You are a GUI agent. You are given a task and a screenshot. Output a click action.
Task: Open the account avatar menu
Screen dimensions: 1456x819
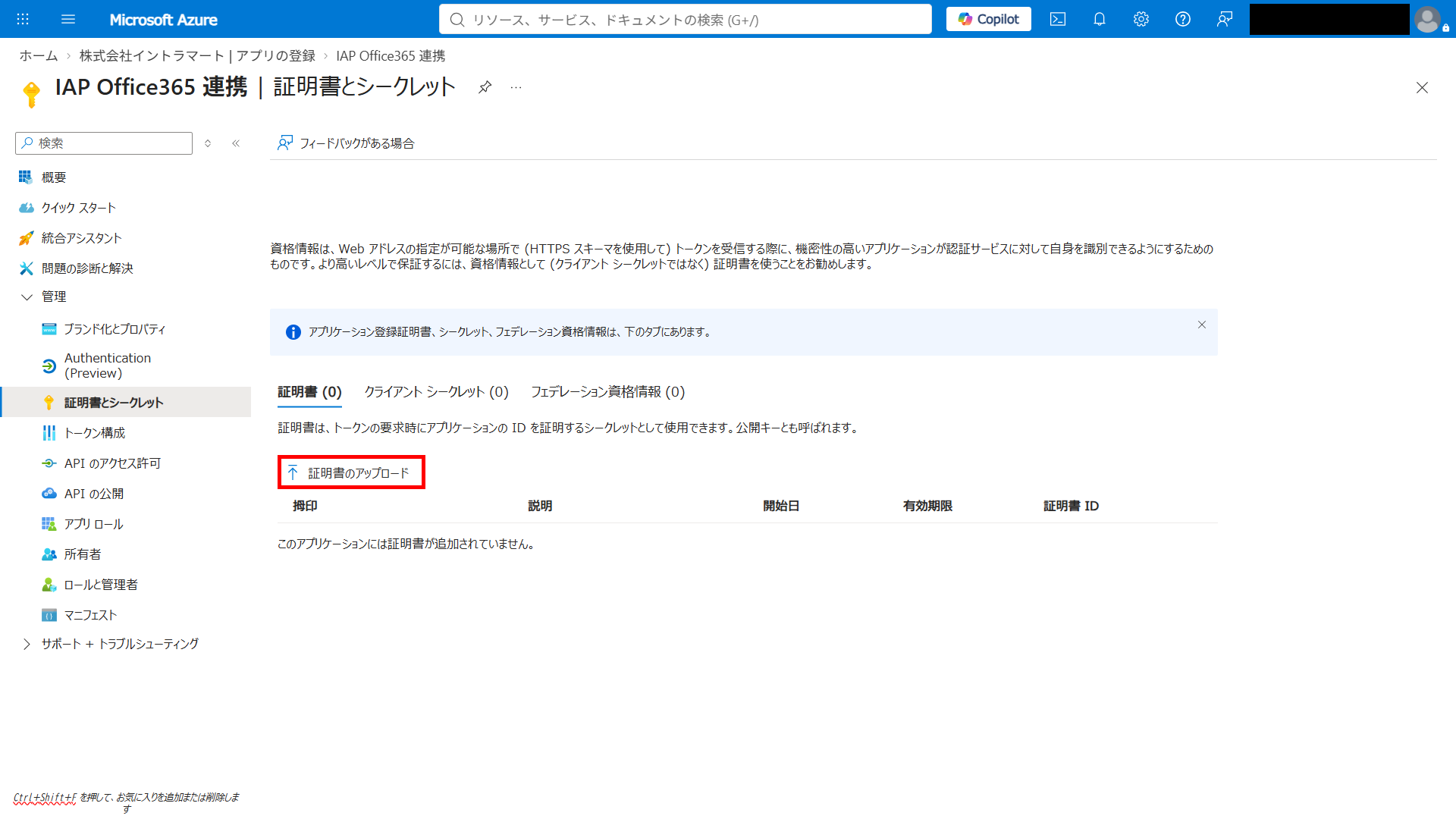1428,19
